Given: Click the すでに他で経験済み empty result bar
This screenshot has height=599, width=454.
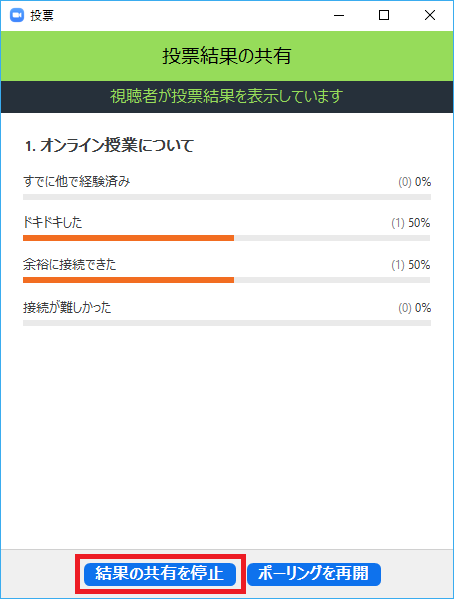Looking at the screenshot, I should 227,197.
